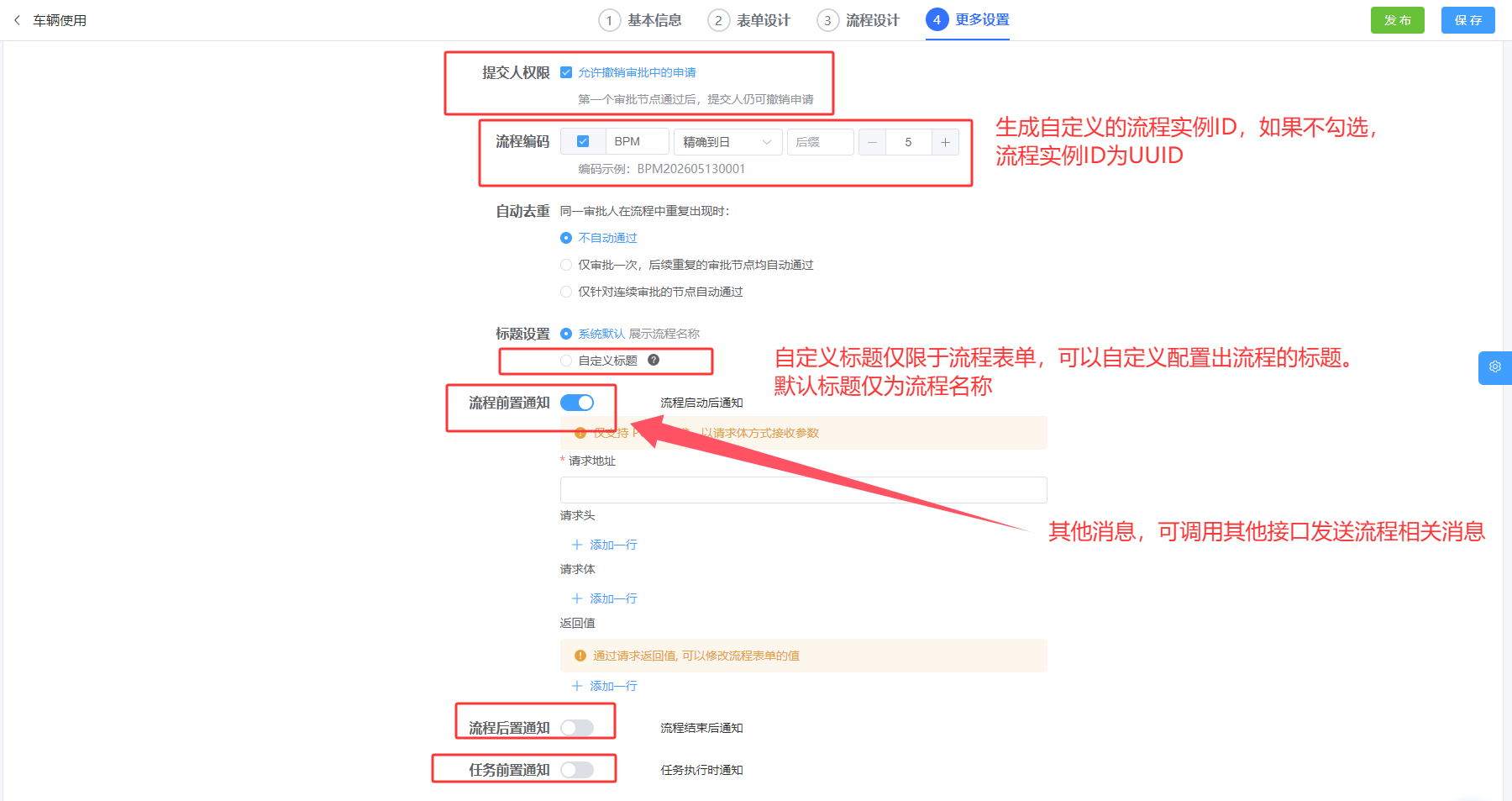Screen dimensions: 1512x801
Task: Increase the 流程编码 serial number length with plus
Action: [945, 142]
